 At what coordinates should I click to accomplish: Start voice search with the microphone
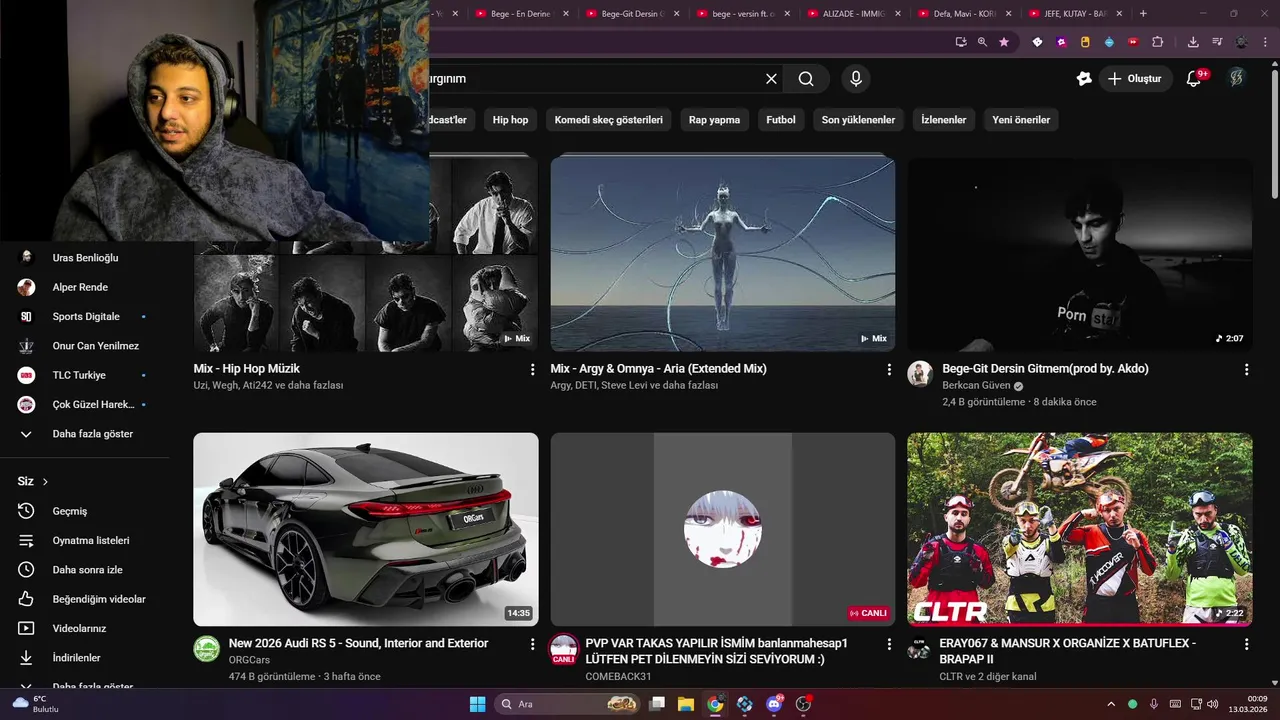click(x=855, y=79)
